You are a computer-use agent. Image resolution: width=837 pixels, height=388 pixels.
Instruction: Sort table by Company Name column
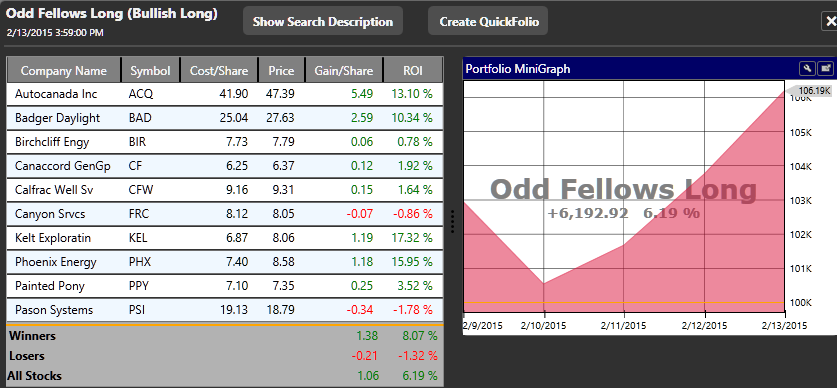point(64,70)
